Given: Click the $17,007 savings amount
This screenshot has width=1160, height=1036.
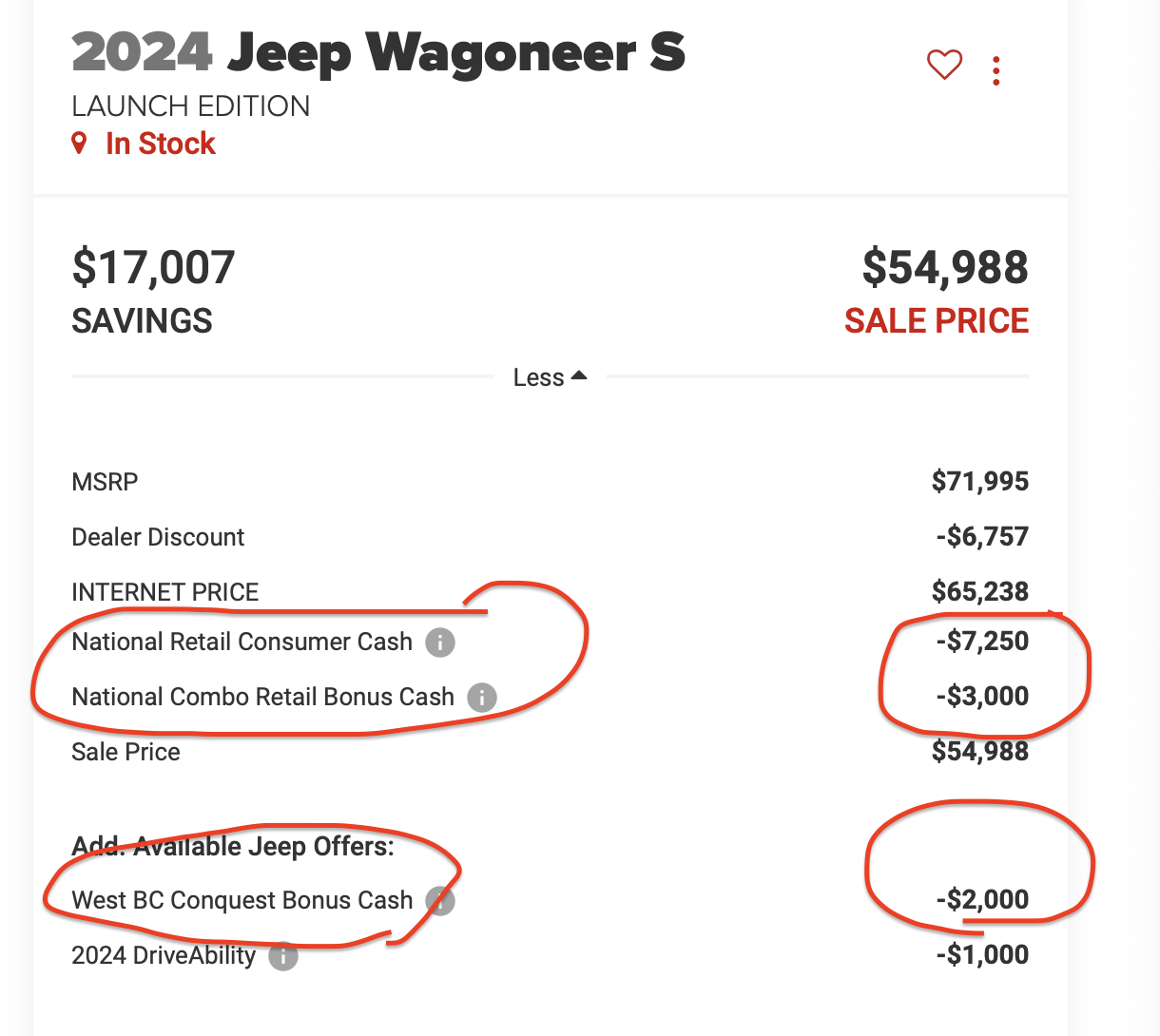Looking at the screenshot, I should tap(153, 267).
